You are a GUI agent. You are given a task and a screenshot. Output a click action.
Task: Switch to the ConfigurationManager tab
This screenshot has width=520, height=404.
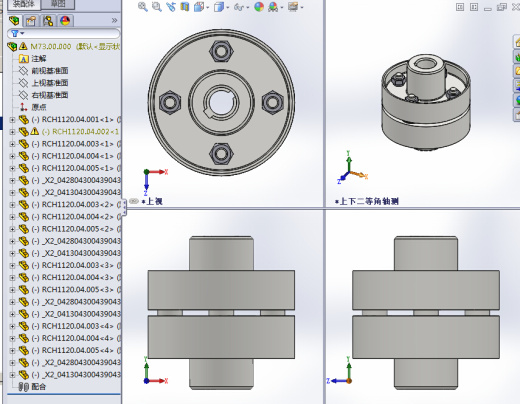click(48, 21)
